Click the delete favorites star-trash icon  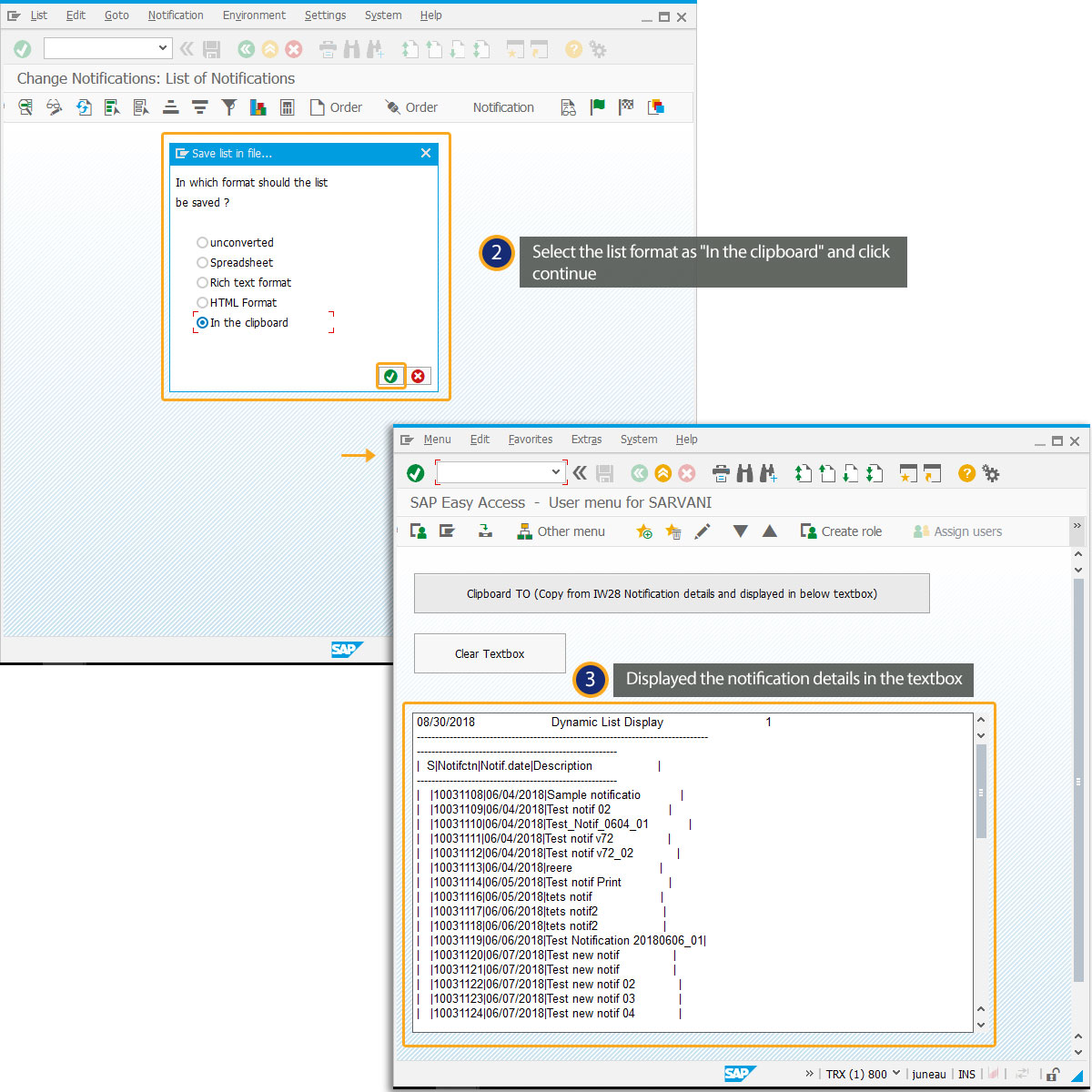(x=673, y=531)
